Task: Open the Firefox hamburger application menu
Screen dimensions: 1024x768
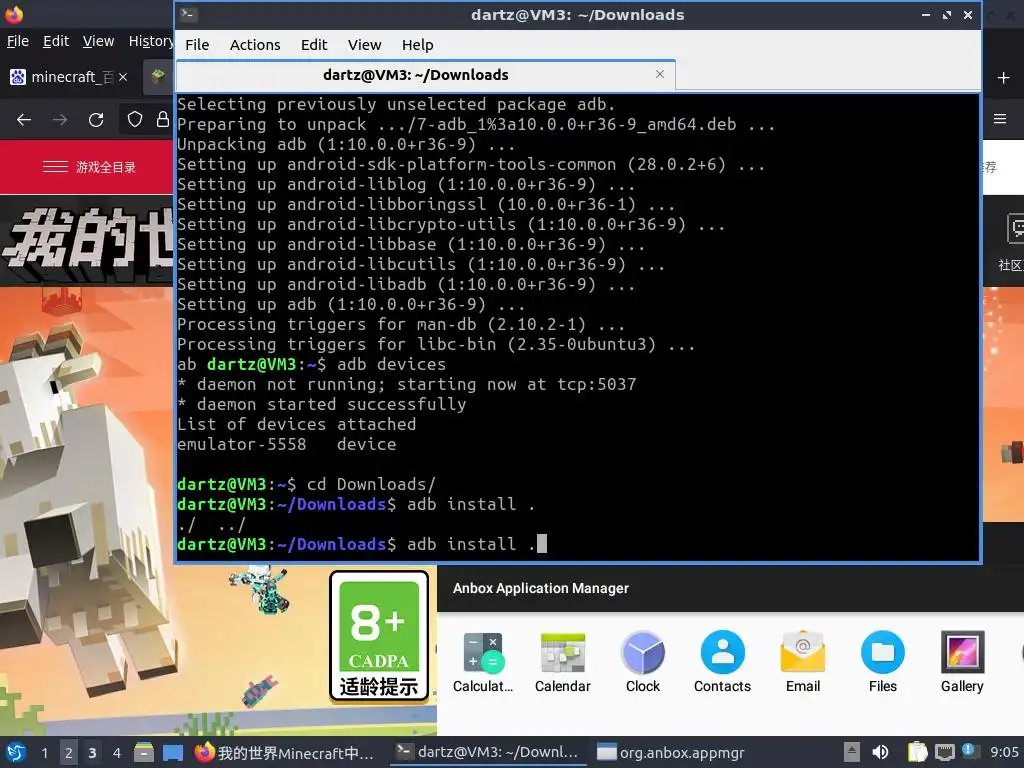Action: coord(1000,119)
